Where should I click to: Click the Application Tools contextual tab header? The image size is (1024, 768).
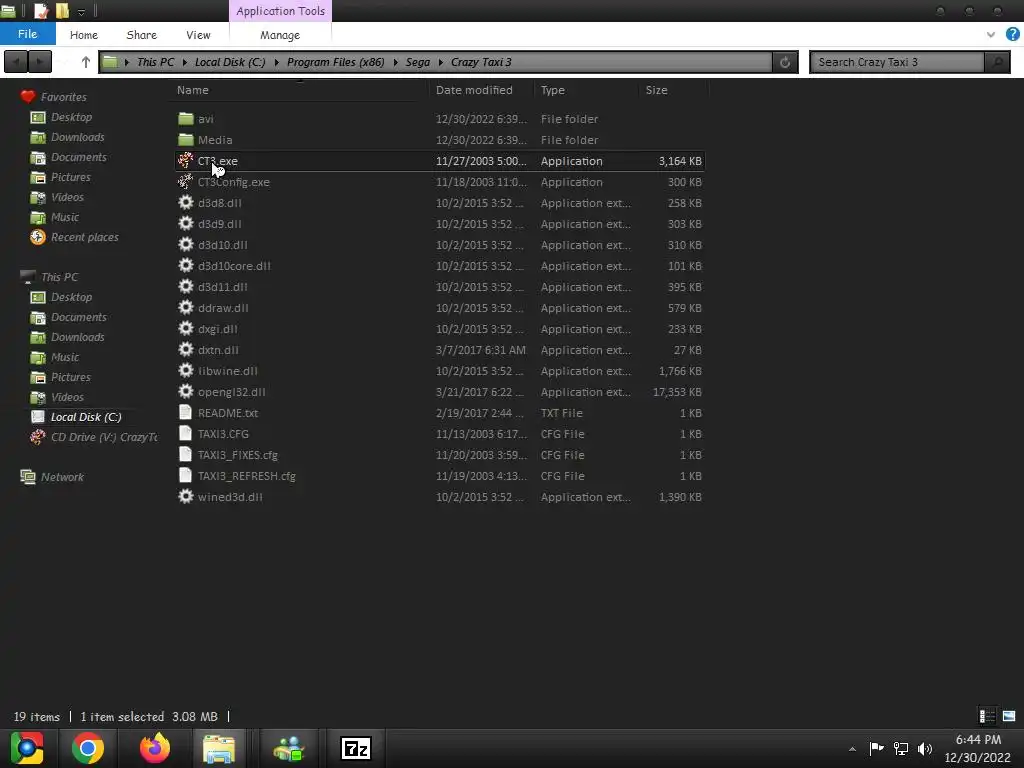coord(280,11)
